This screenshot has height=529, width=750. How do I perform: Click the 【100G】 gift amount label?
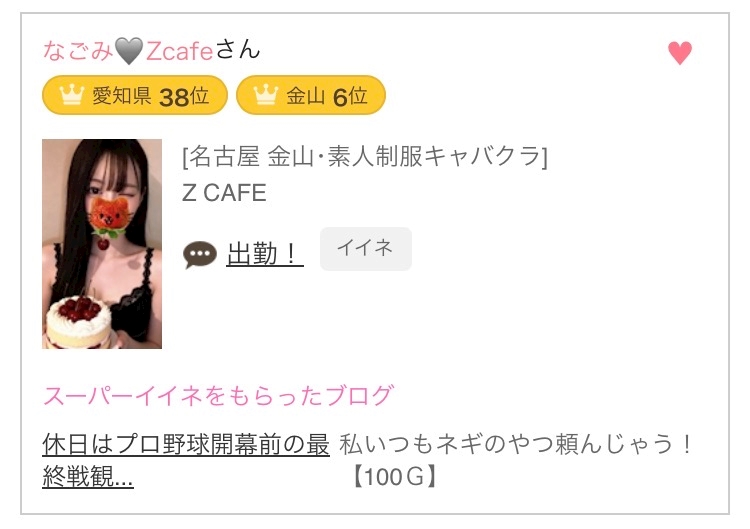(395, 477)
